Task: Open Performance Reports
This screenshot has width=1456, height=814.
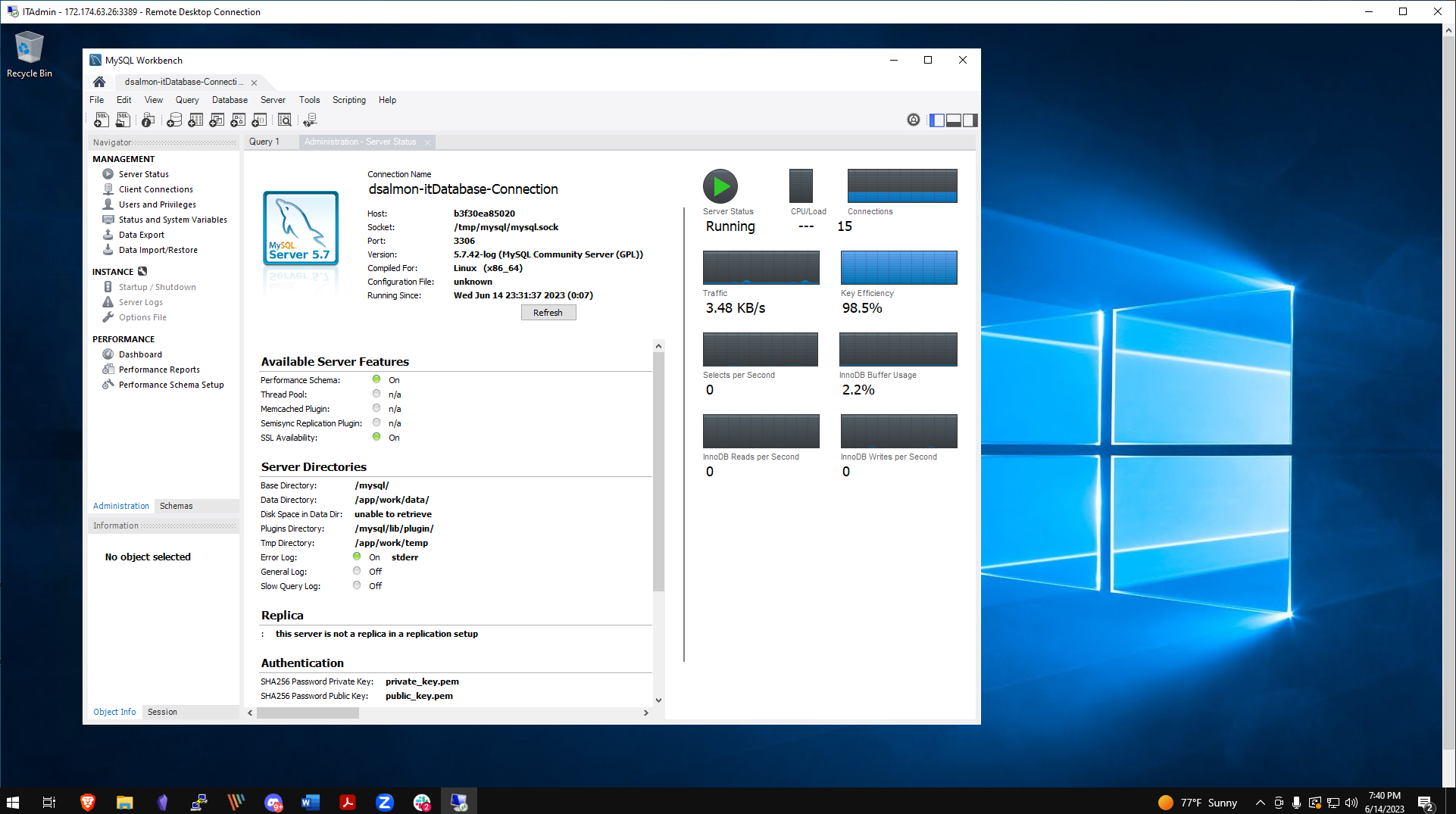Action: tap(159, 370)
